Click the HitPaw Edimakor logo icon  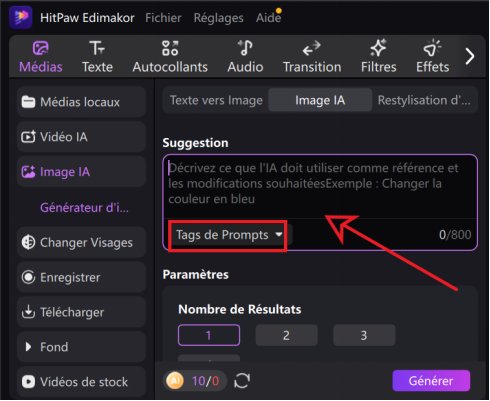(21, 17)
